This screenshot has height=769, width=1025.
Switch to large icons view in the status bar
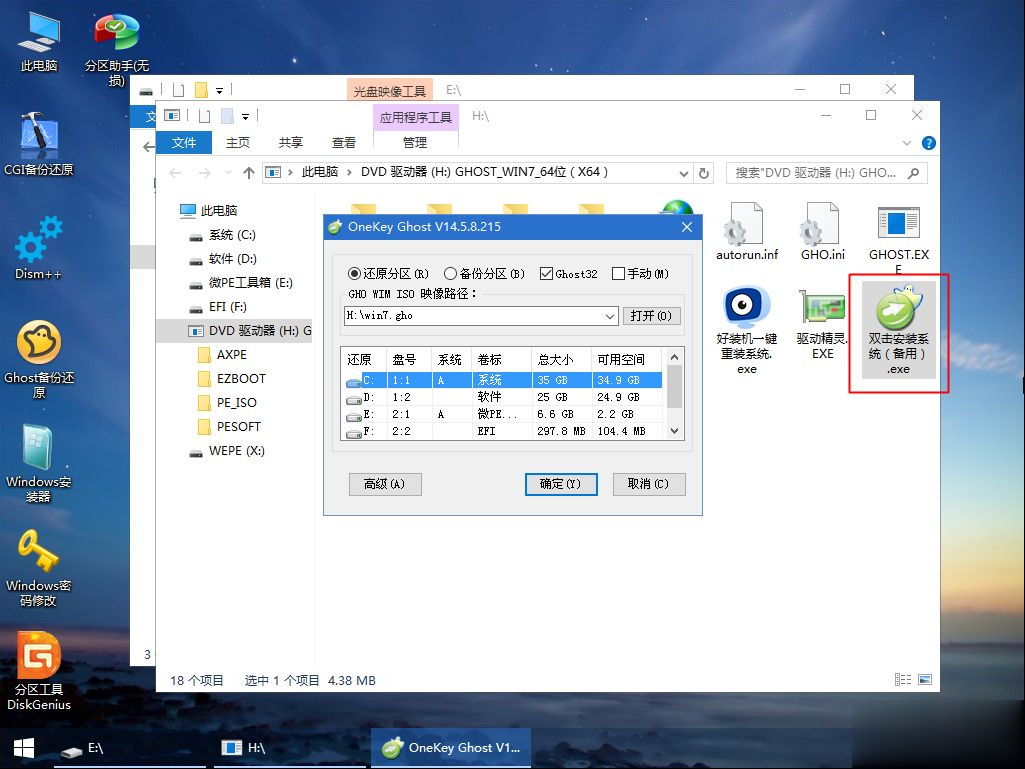[924, 679]
